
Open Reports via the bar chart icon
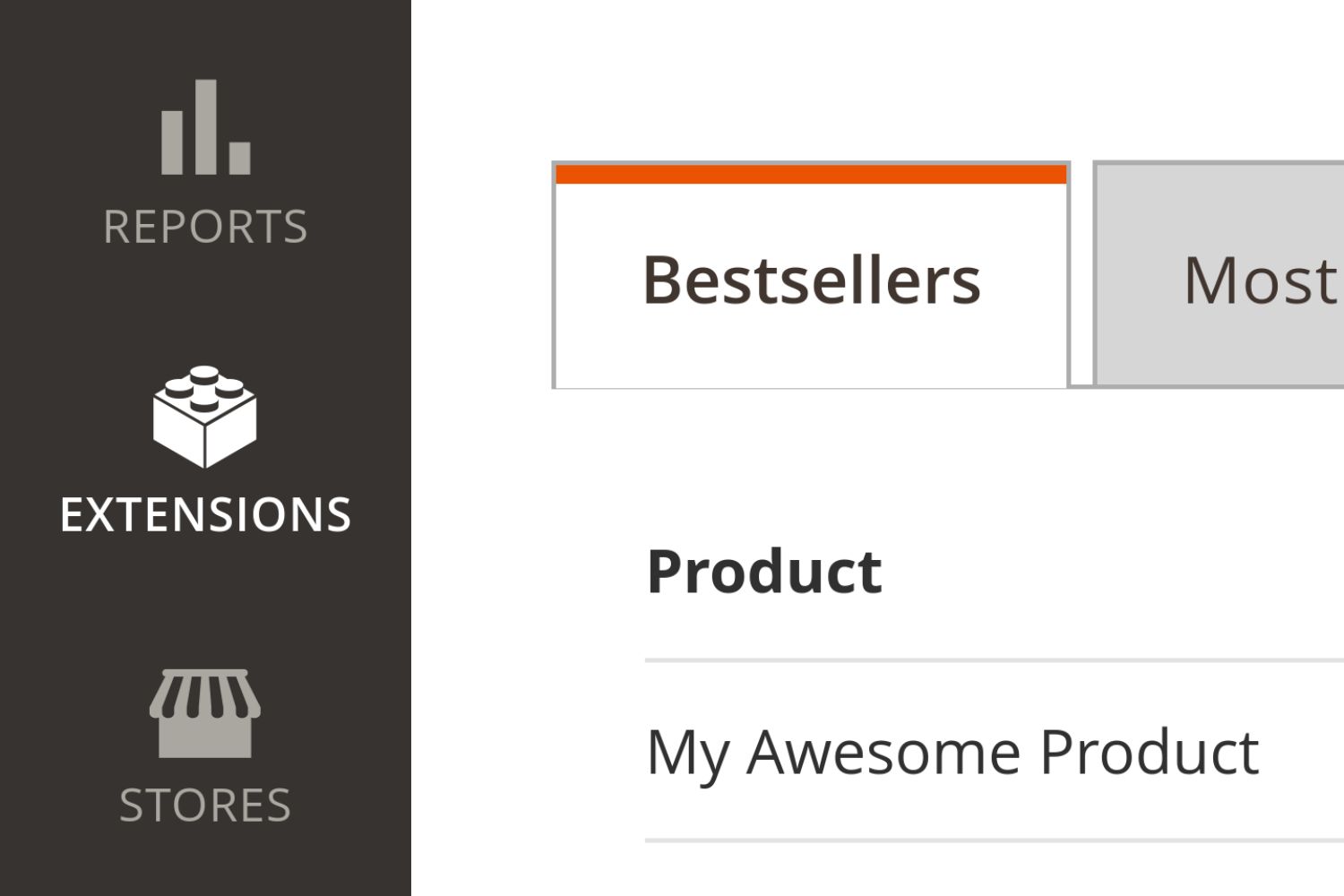(x=205, y=127)
